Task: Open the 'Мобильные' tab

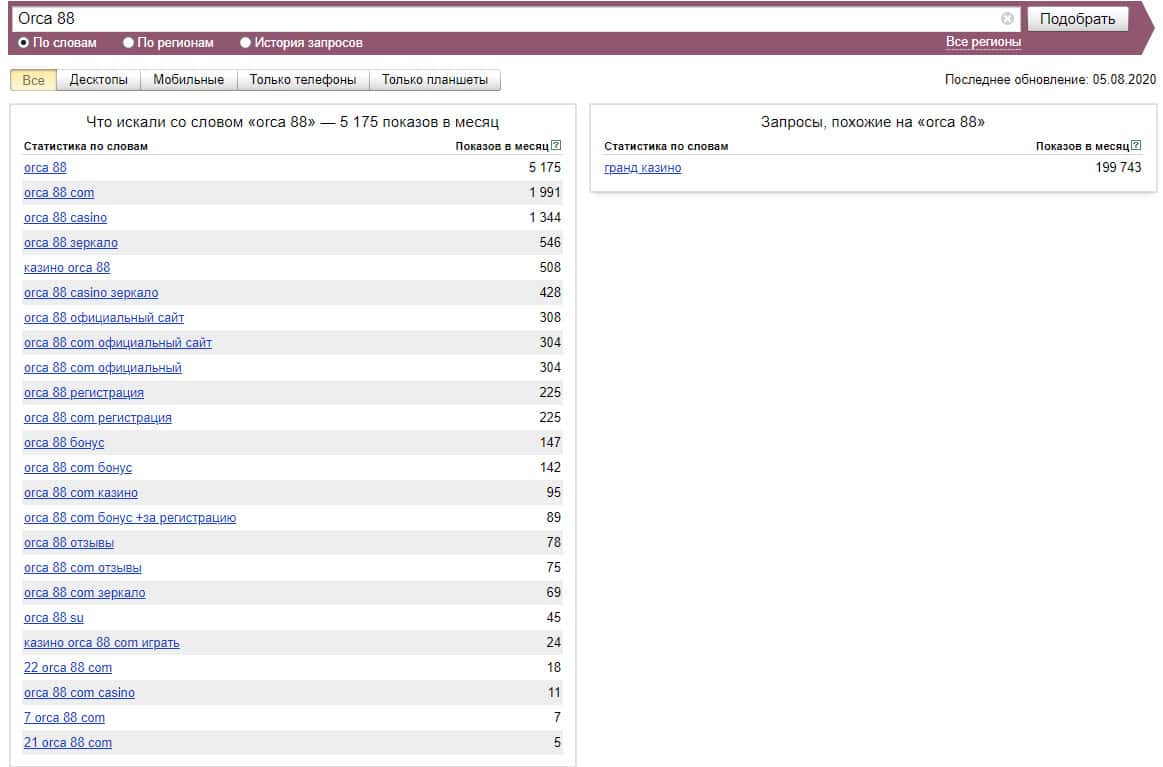Action: (x=189, y=80)
